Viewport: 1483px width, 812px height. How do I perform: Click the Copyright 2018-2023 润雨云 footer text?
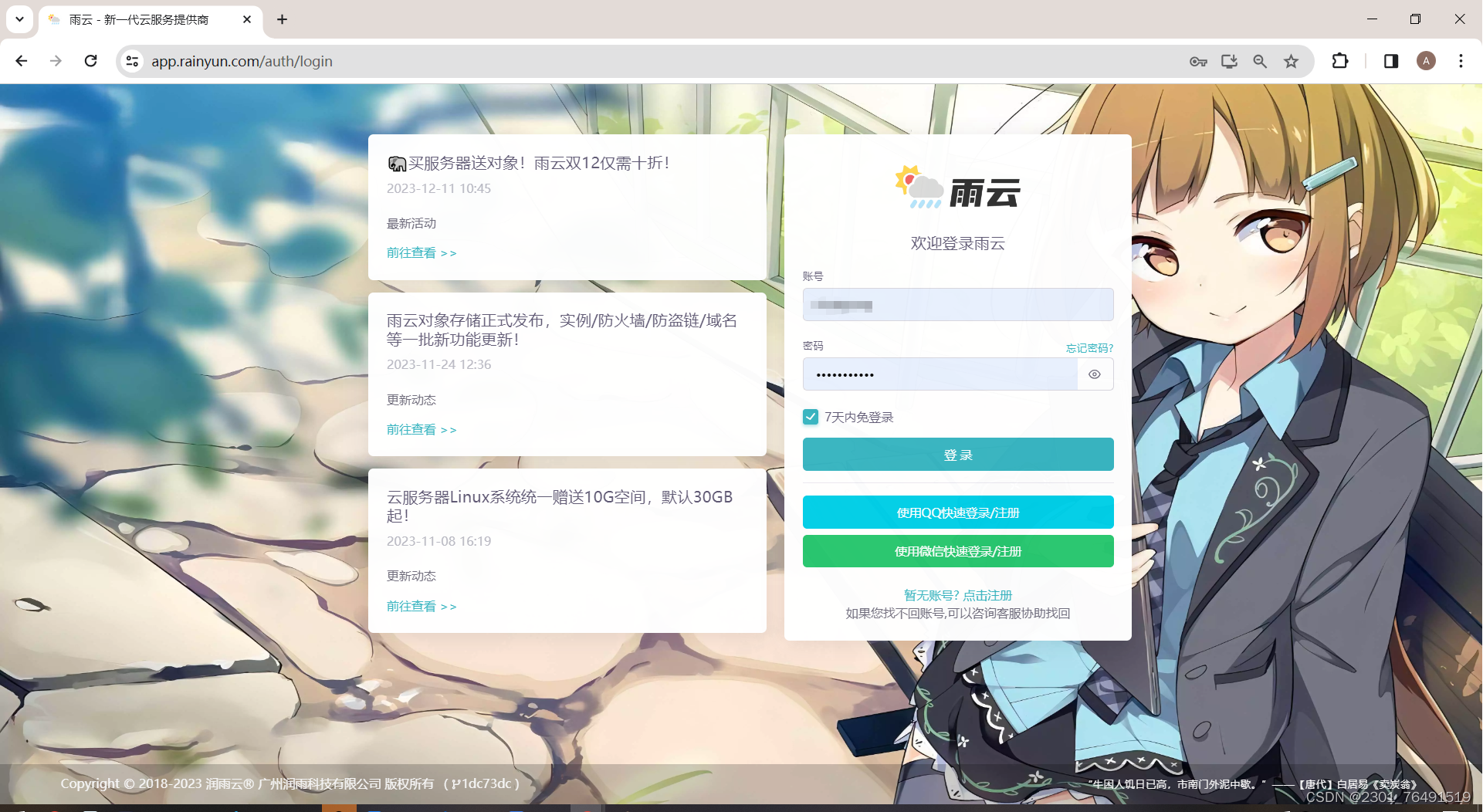point(290,783)
